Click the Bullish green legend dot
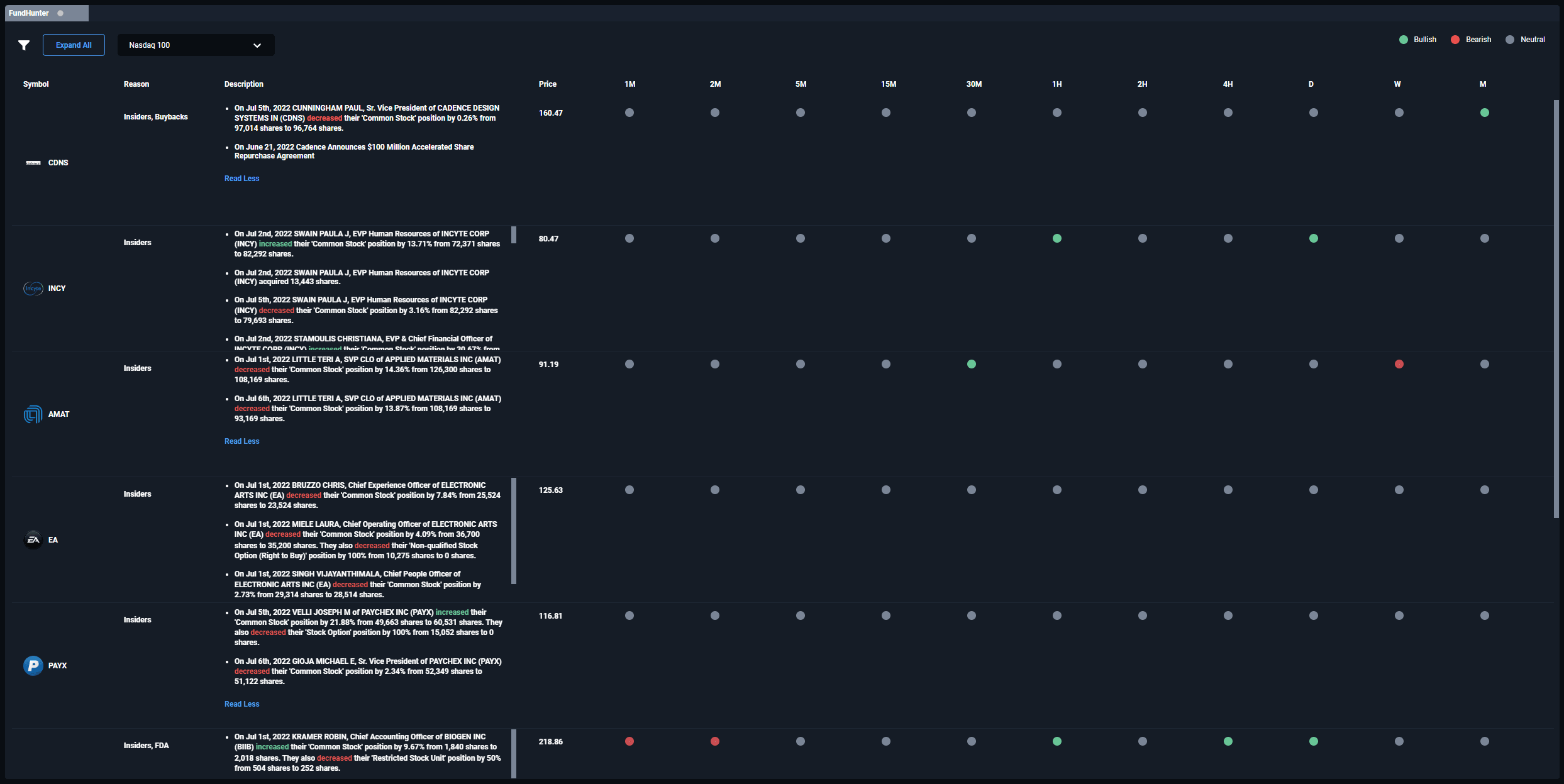The image size is (1564, 784). pos(1404,40)
